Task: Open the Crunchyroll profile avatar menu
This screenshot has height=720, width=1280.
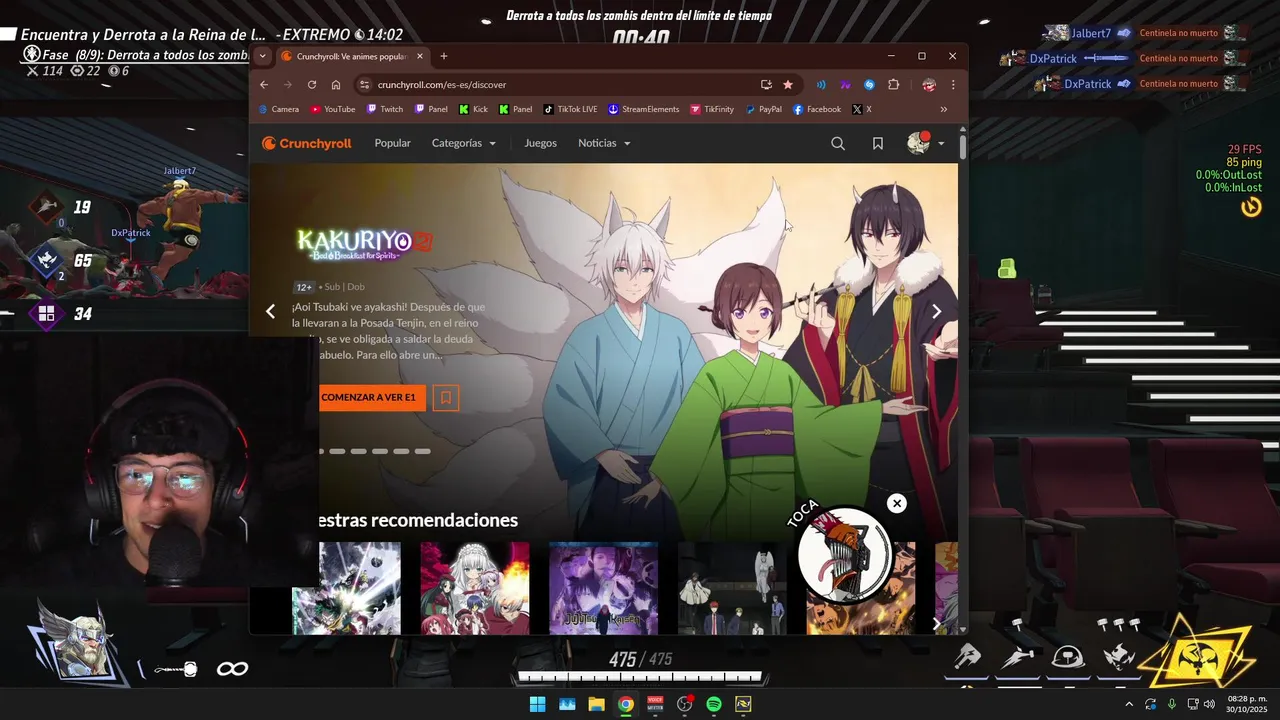Action: (925, 143)
